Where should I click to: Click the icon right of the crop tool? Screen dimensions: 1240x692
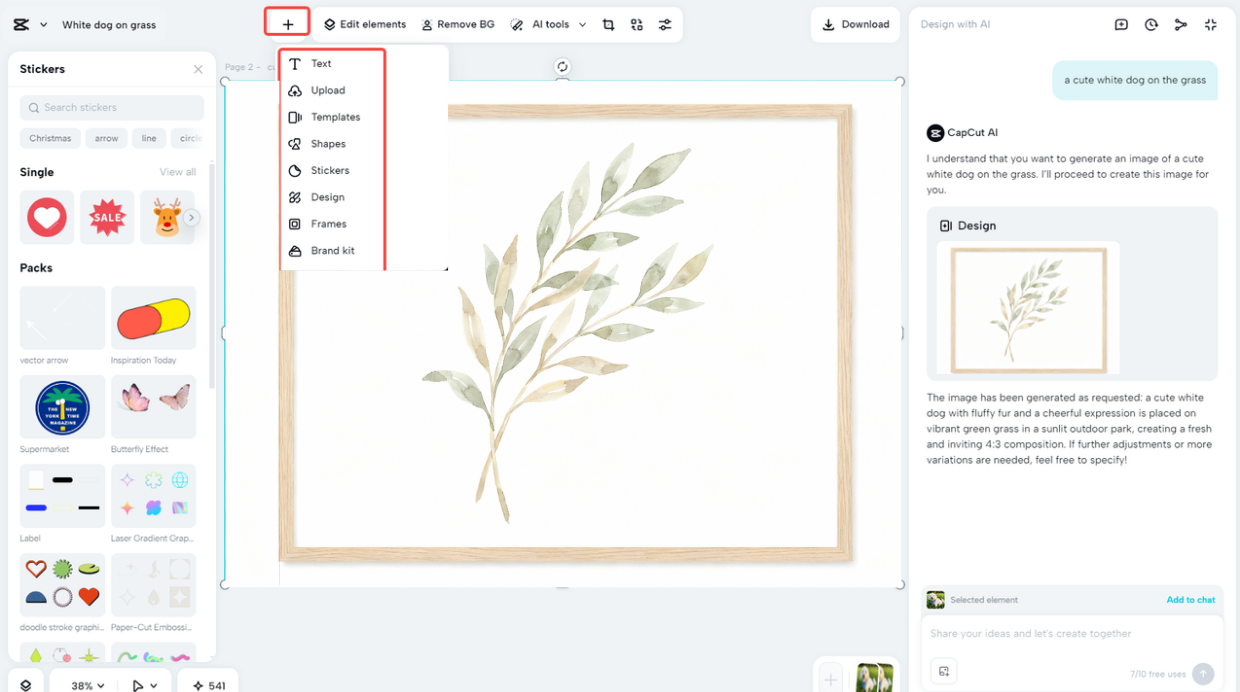[x=637, y=24]
